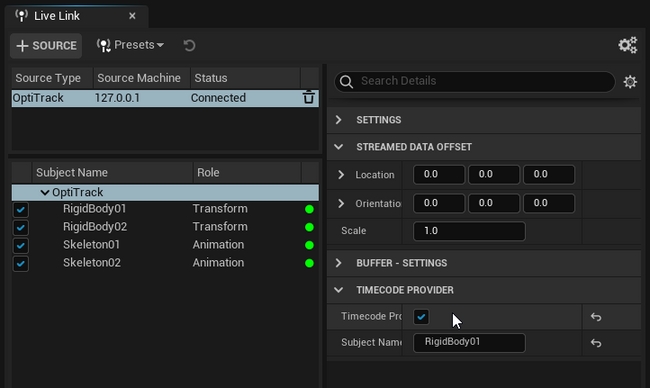Image resolution: width=650 pixels, height=388 pixels.
Task: Toggle the Timecode Provider checkbox
Action: coord(421,317)
